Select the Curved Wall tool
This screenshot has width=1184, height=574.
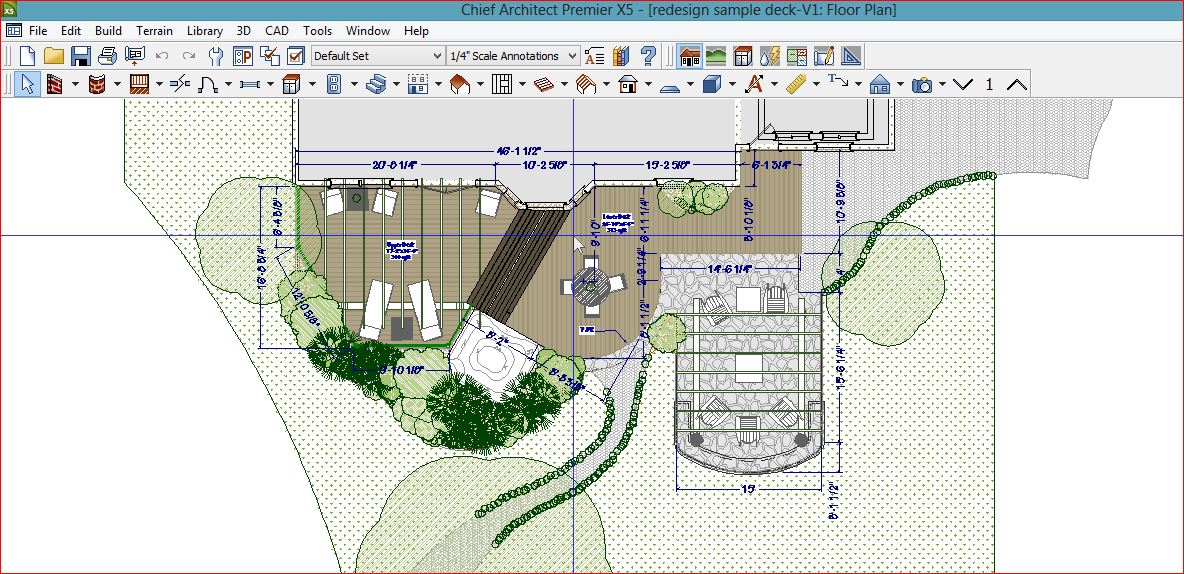click(97, 84)
